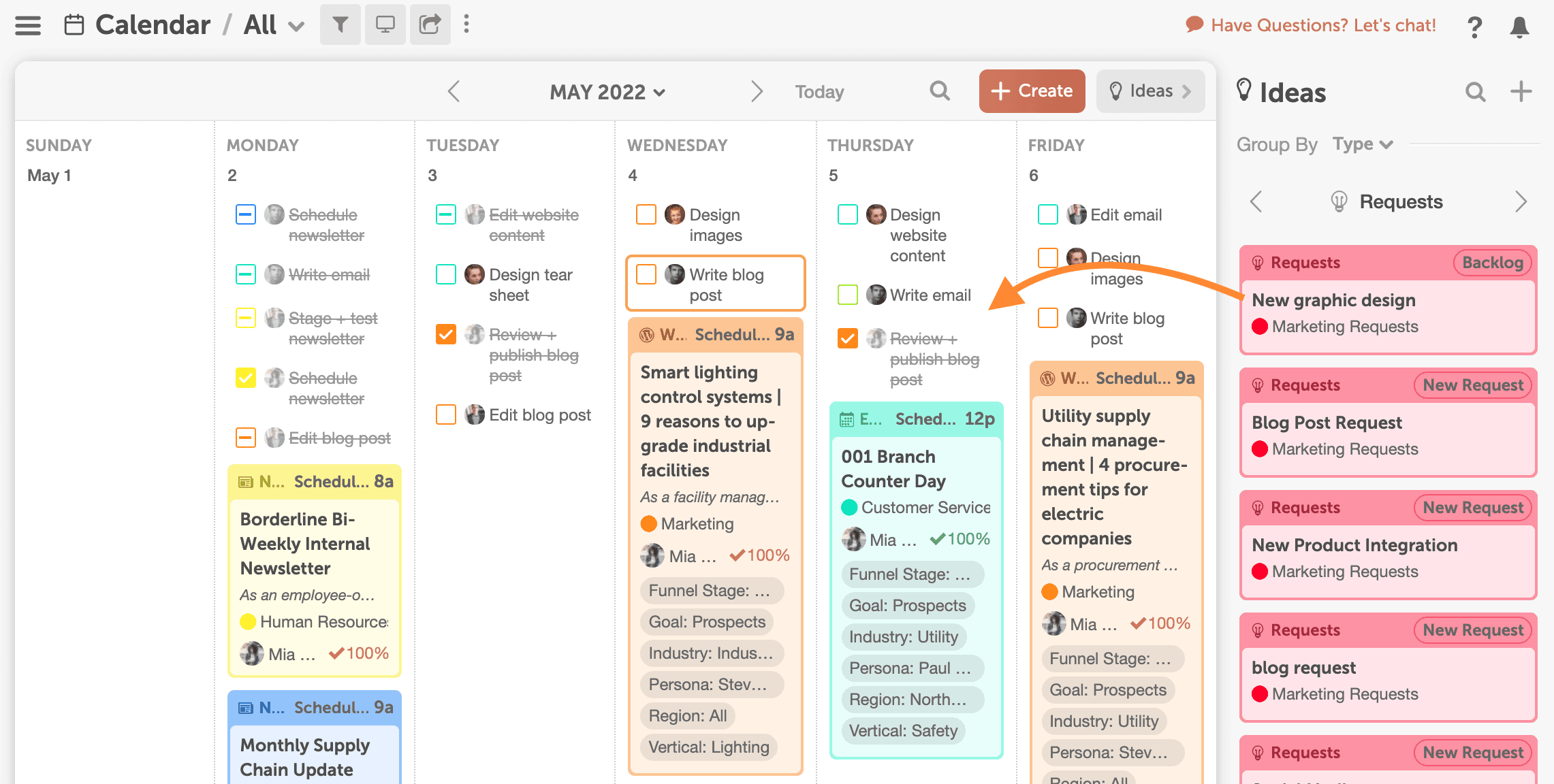Check Wednesday Design images task
Screen dimensions: 1554x784
(646, 214)
